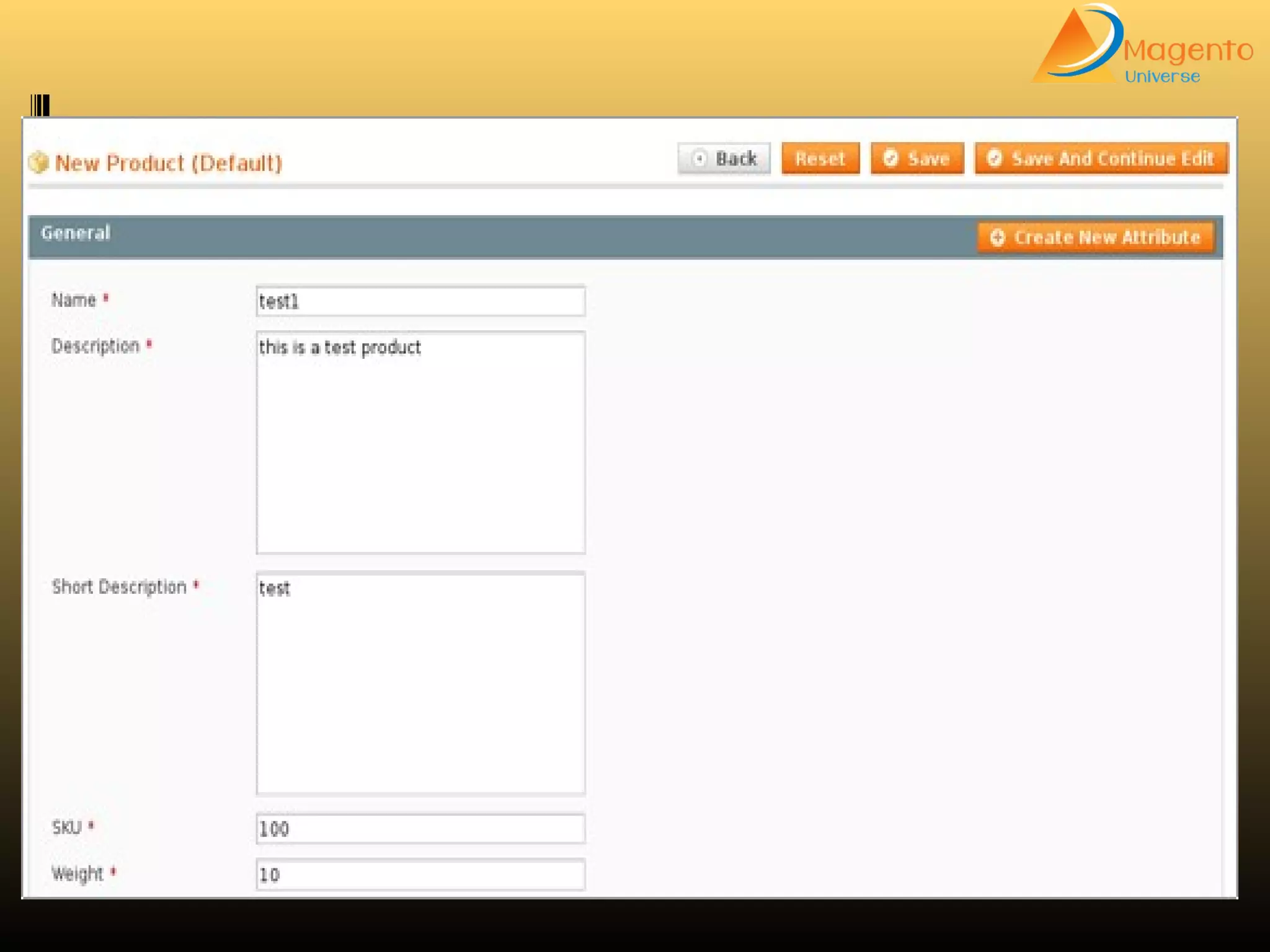Screen dimensions: 1270x952
Task: Go back using the Back button
Action: [x=724, y=159]
